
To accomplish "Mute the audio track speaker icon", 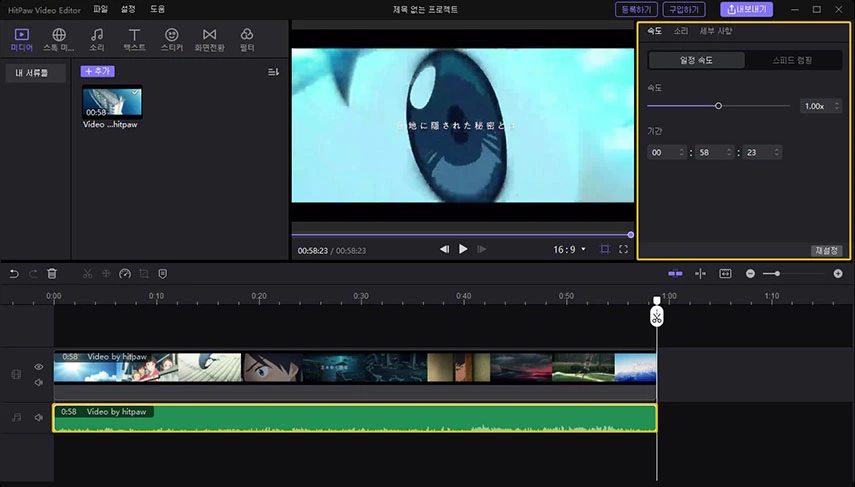I will [39, 418].
